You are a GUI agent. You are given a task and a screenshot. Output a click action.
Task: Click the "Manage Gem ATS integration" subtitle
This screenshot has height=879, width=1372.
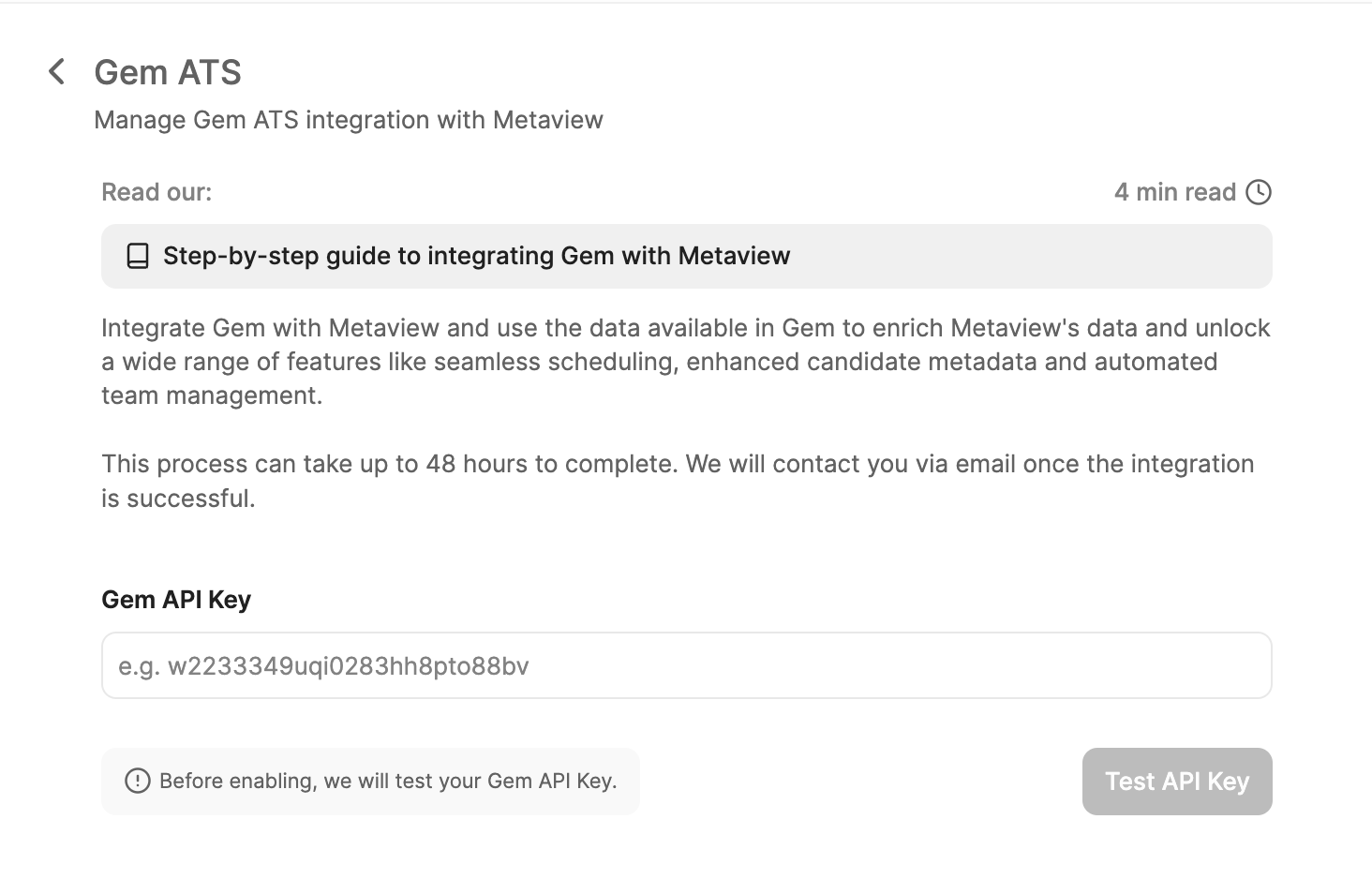[348, 120]
